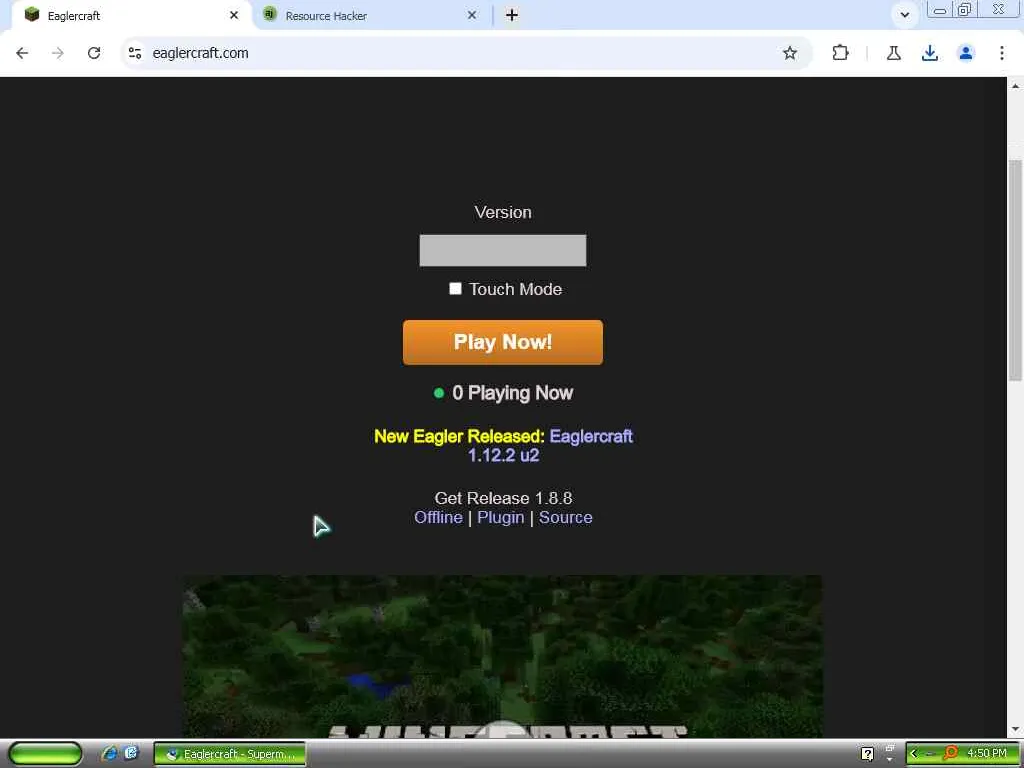
Task: Go back to the previous page
Action: click(x=22, y=53)
